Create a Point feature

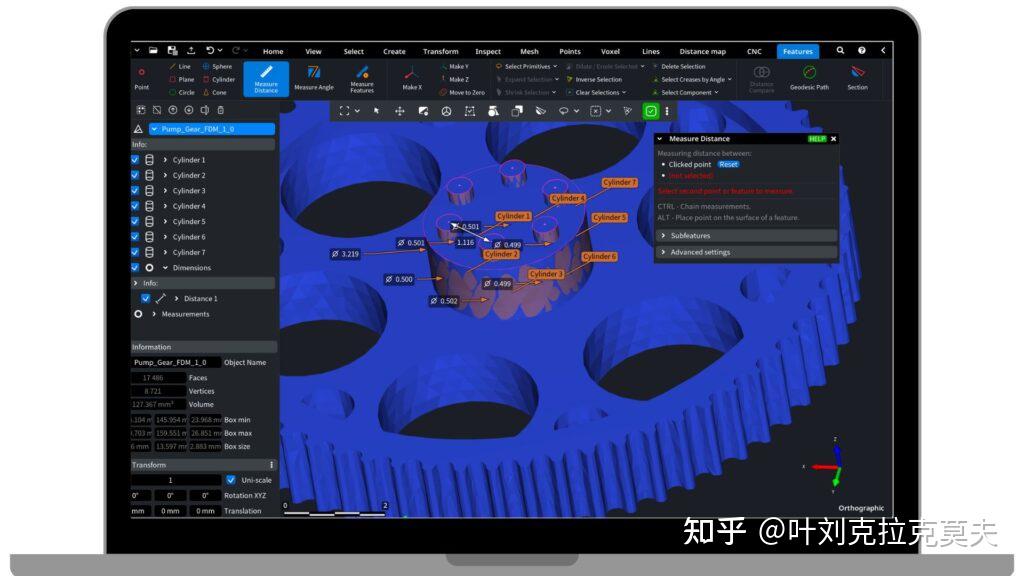pos(142,79)
